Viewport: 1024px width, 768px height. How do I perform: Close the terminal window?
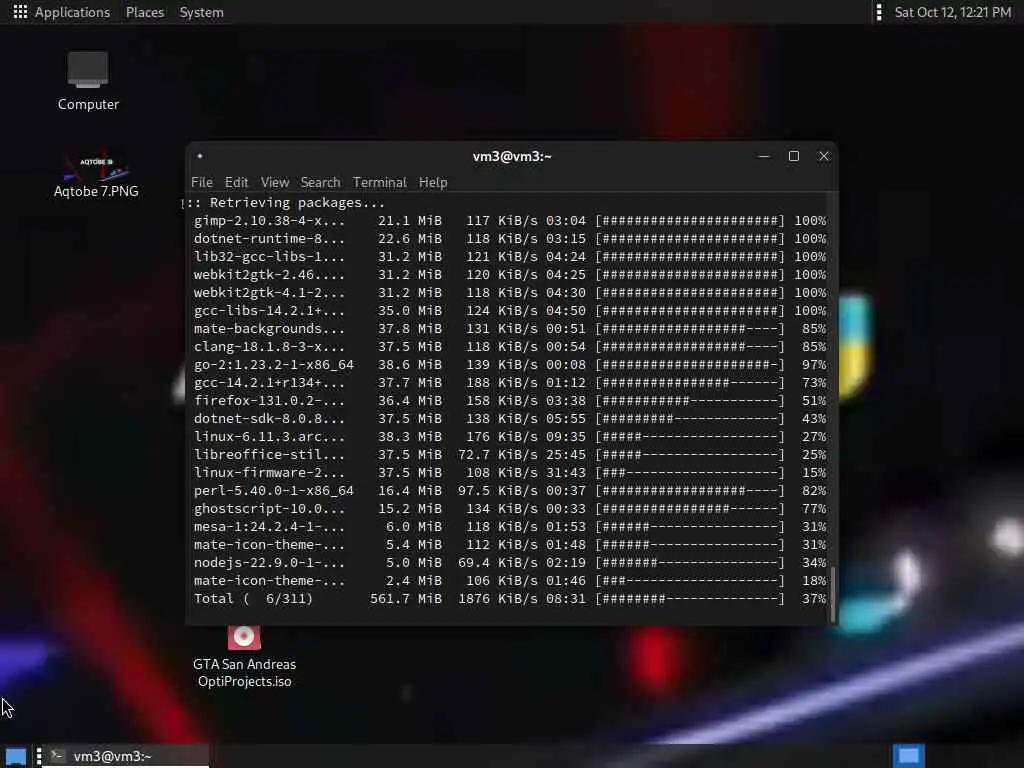[x=824, y=156]
